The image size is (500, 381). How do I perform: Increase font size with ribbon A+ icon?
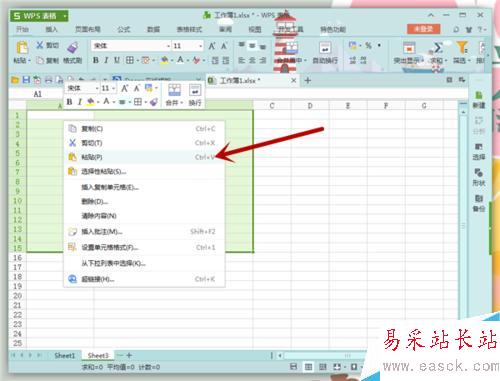212,46
